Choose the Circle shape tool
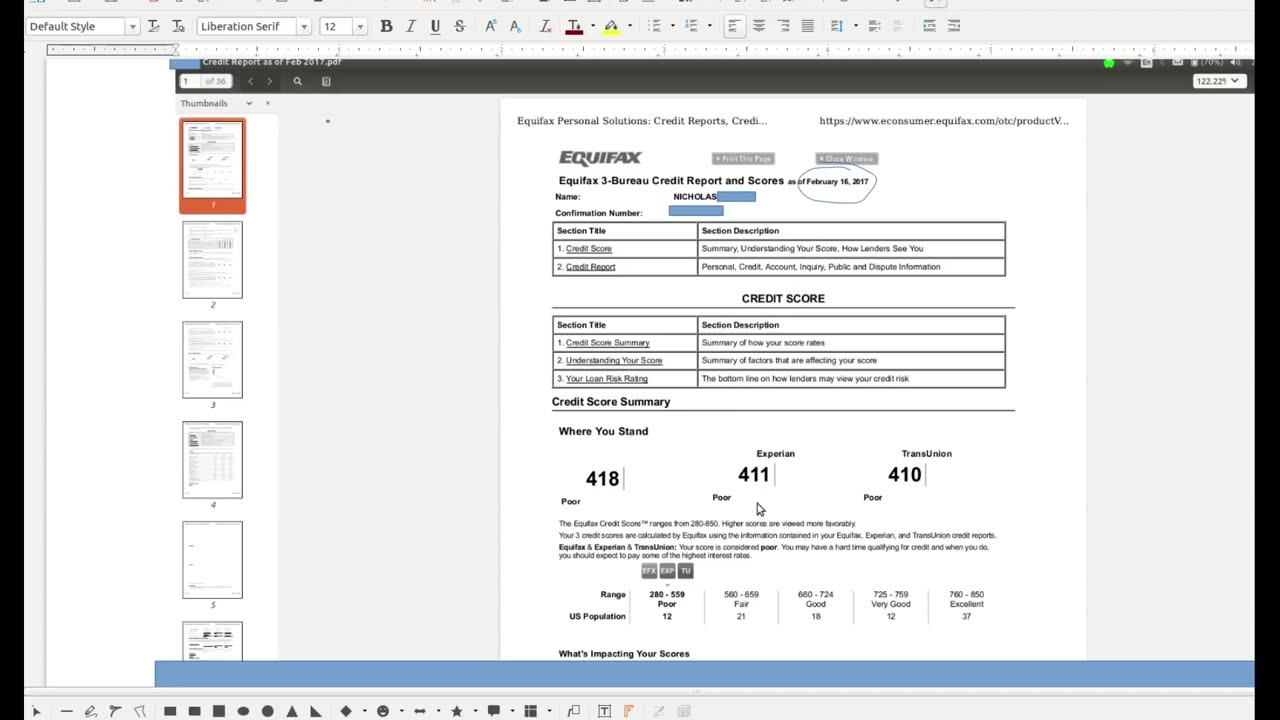Screen dimensions: 1280x720 click(268, 711)
